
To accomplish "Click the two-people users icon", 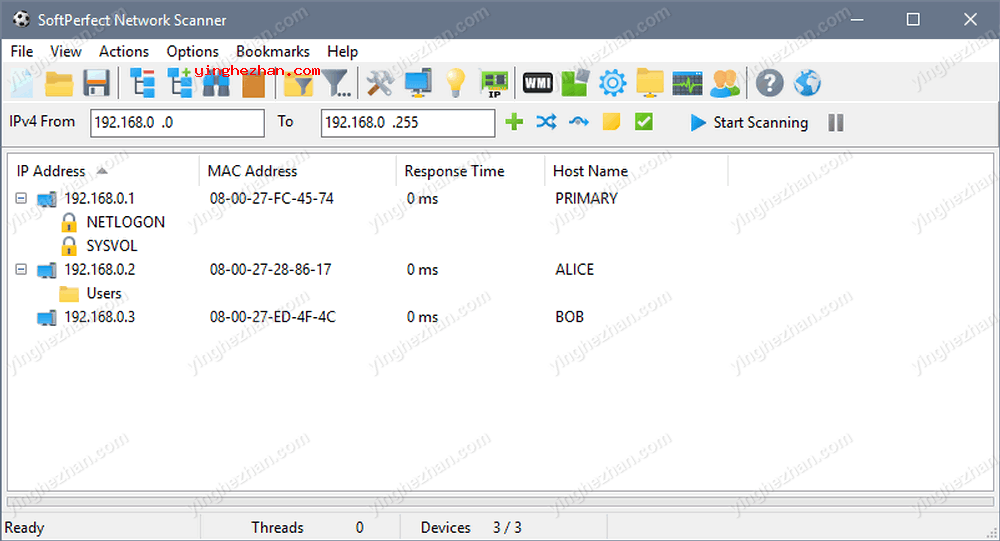I will (725, 83).
